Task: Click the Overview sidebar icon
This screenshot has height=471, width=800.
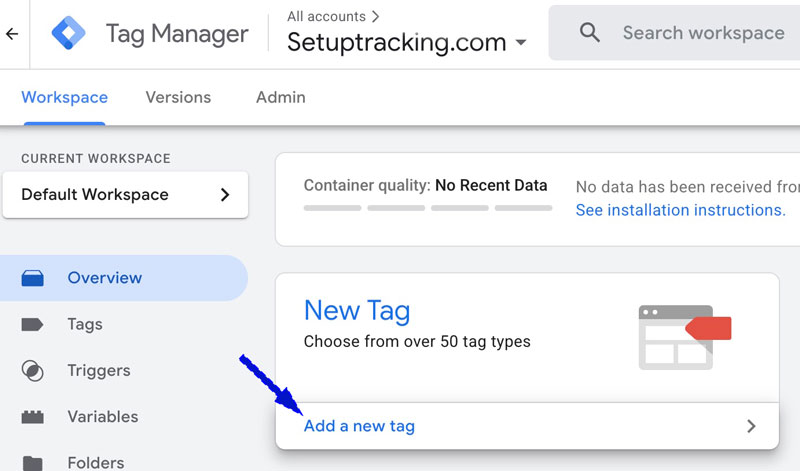Action: 33,278
